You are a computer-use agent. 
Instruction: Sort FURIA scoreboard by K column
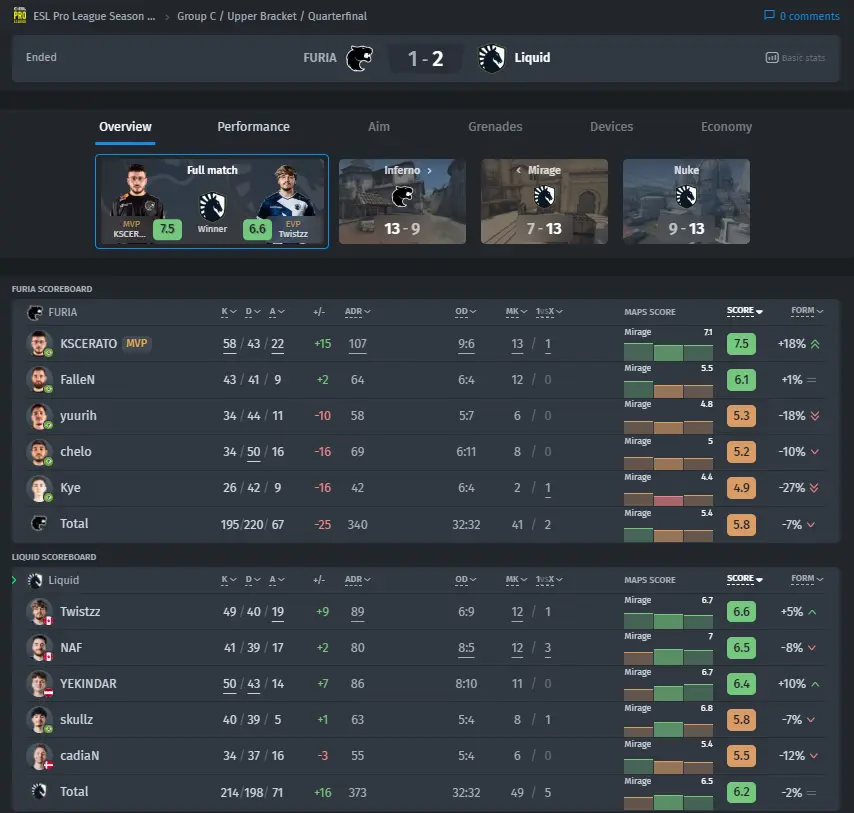pyautogui.click(x=229, y=311)
